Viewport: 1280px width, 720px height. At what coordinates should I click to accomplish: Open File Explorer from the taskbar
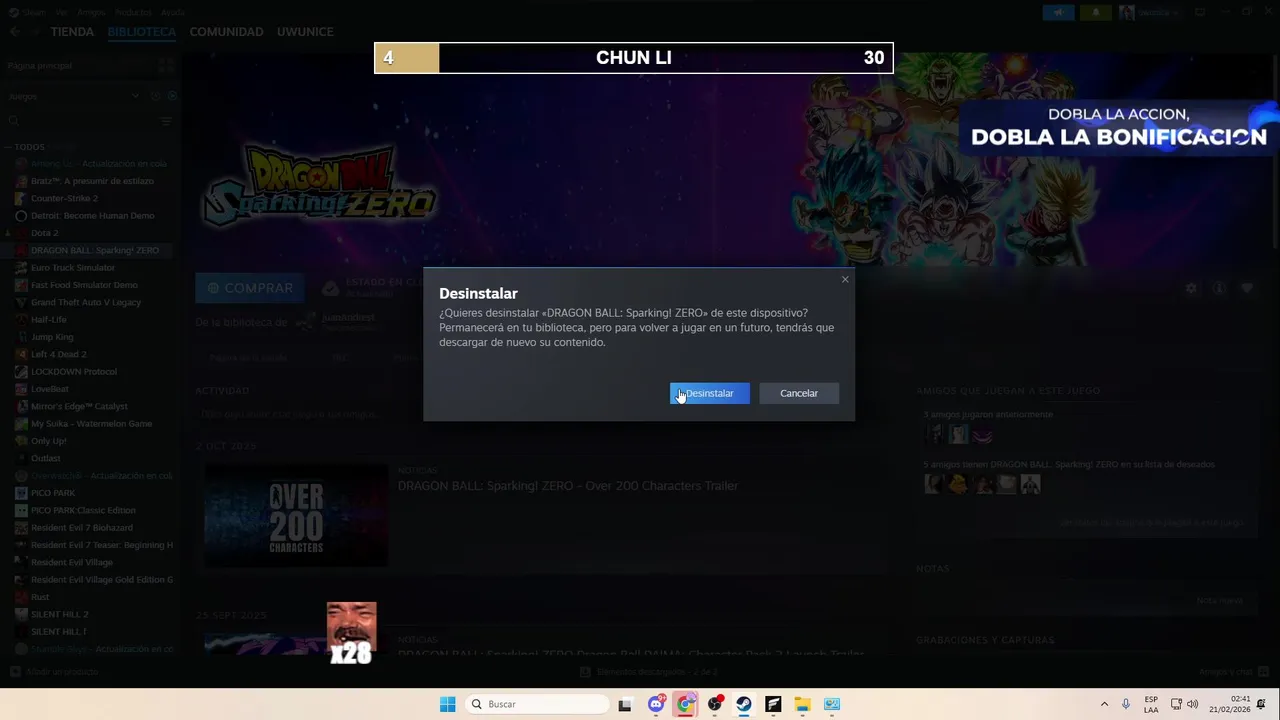pyautogui.click(x=802, y=704)
